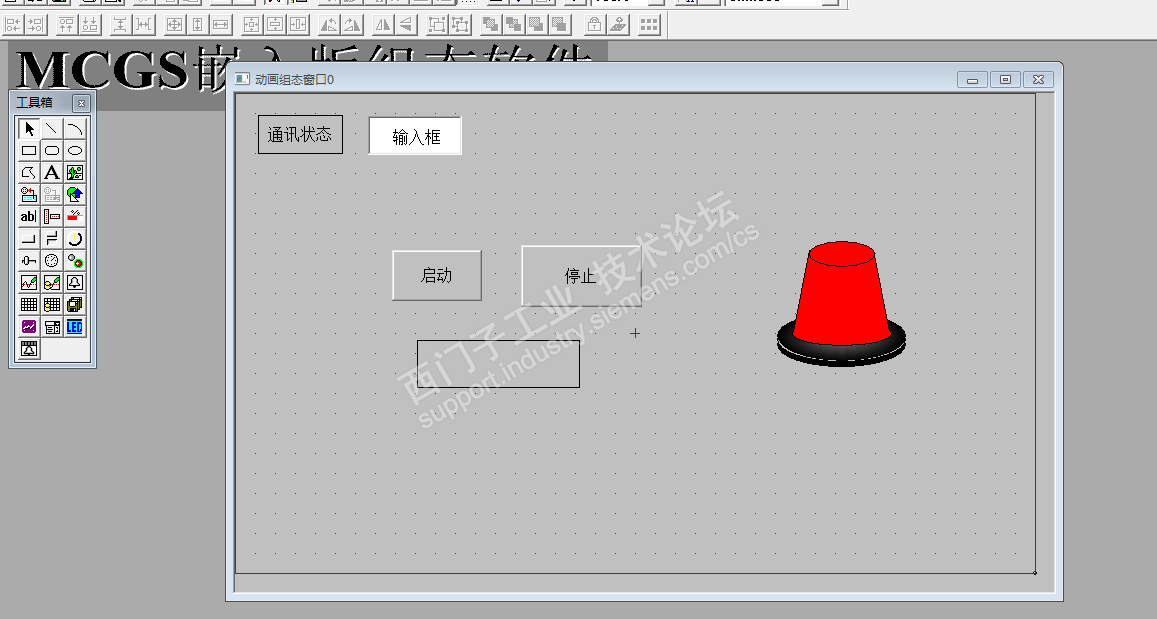Choose the rectangle tool in toolbox
The width and height of the screenshot is (1157, 619).
pos(29,151)
